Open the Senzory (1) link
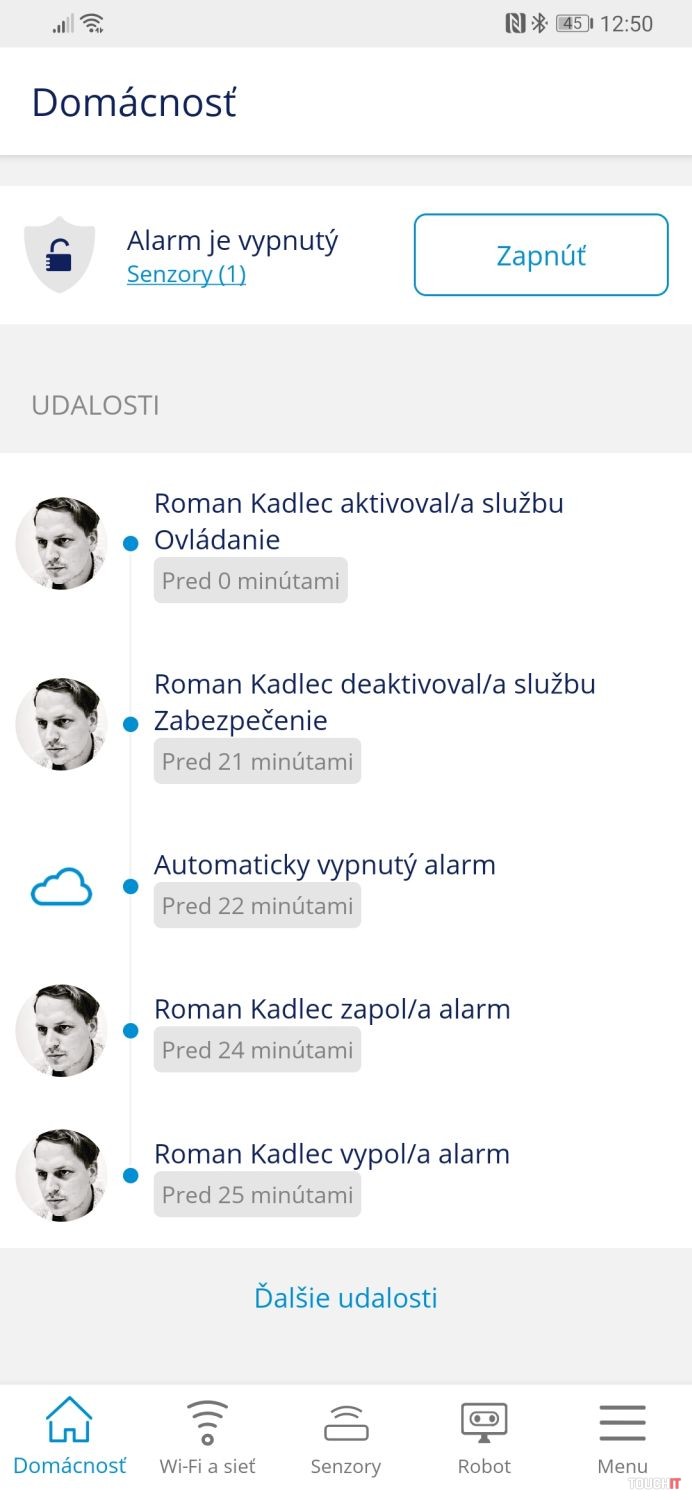The image size is (692, 1500). coord(186,274)
